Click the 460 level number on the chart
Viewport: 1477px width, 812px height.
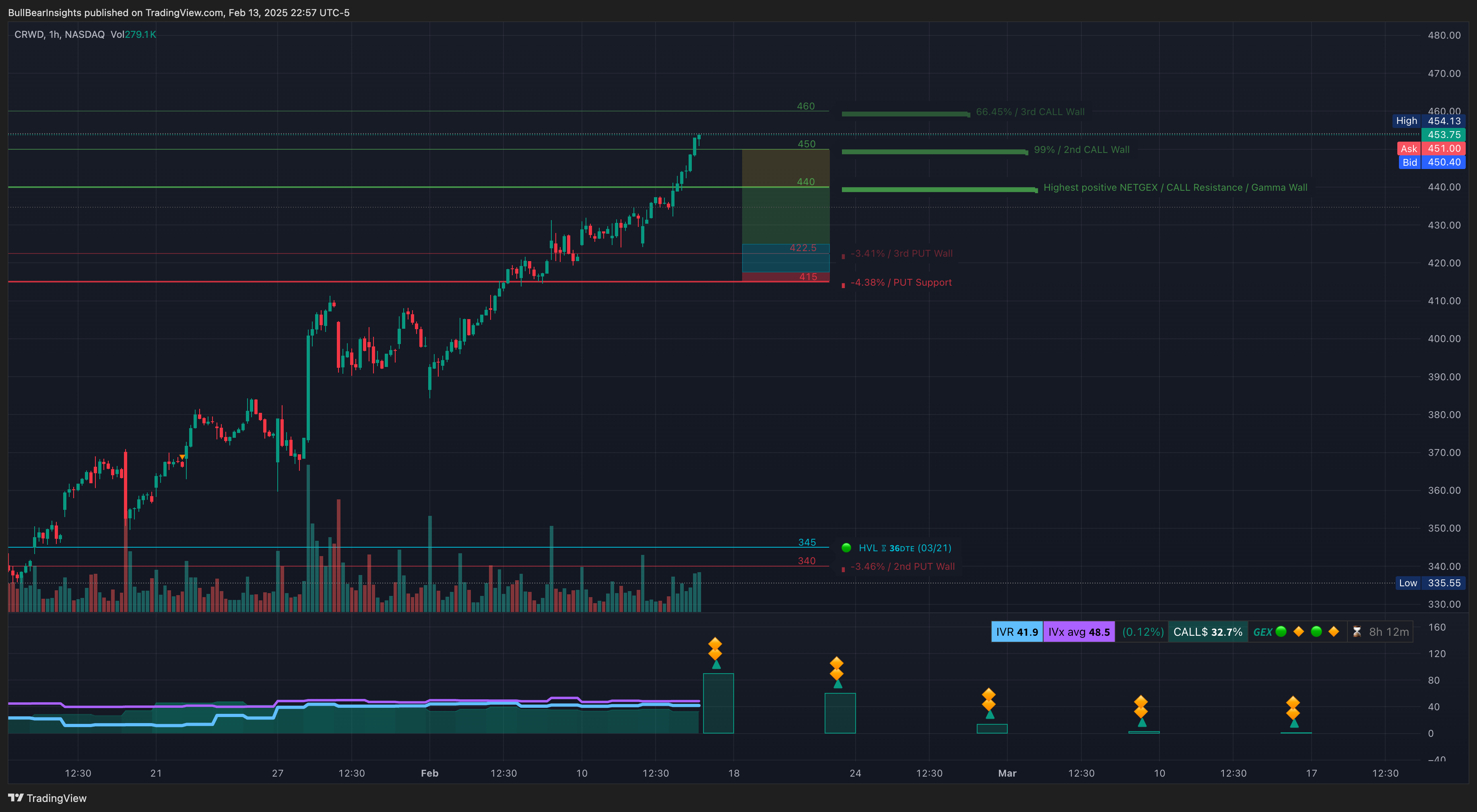coord(806,106)
